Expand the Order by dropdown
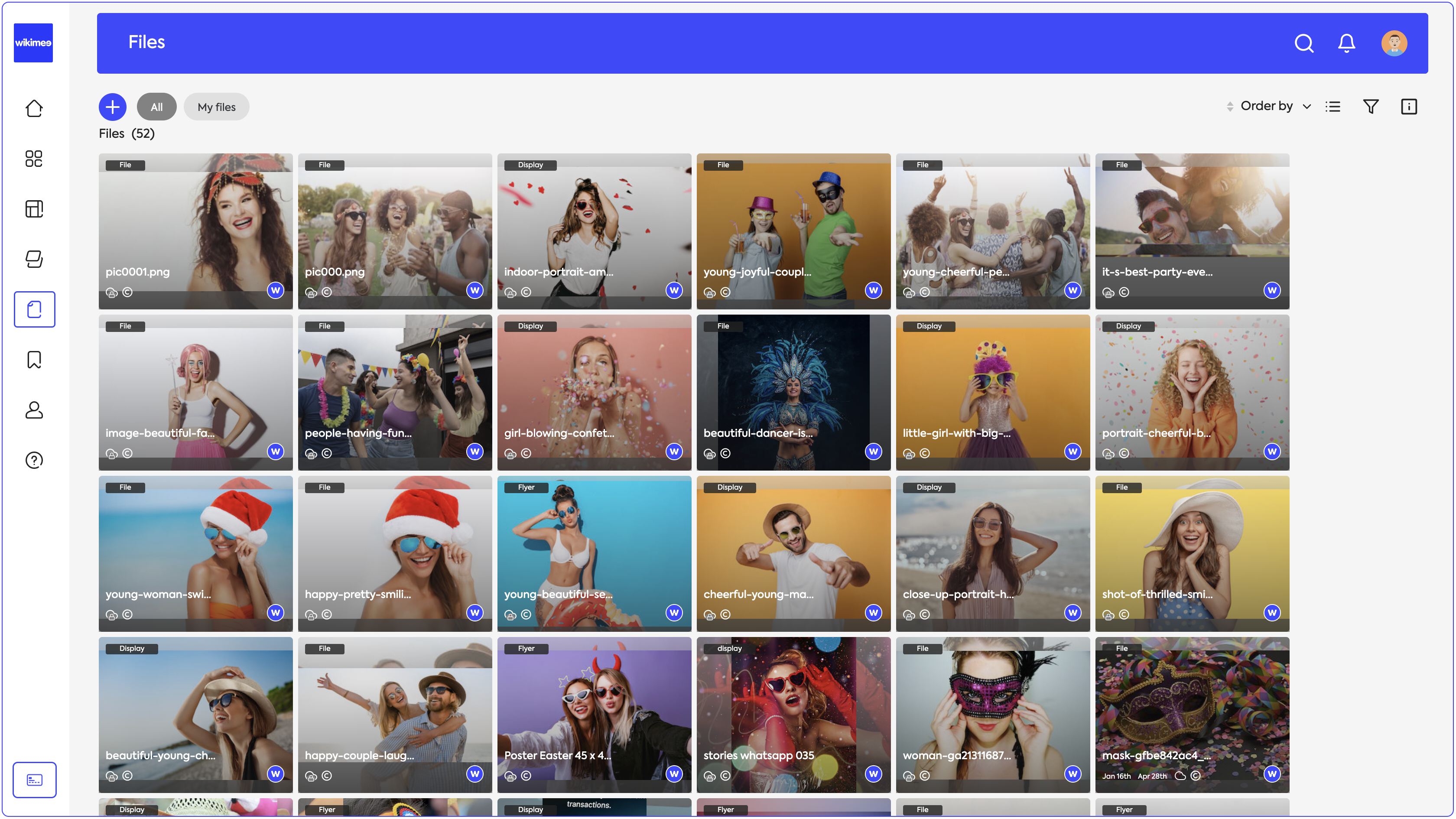The image size is (1456, 819). point(1267,106)
